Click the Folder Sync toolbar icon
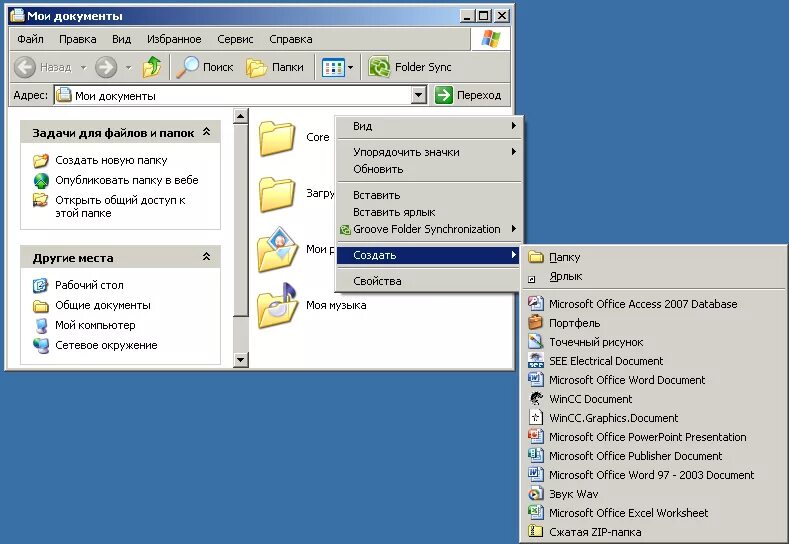 (379, 67)
